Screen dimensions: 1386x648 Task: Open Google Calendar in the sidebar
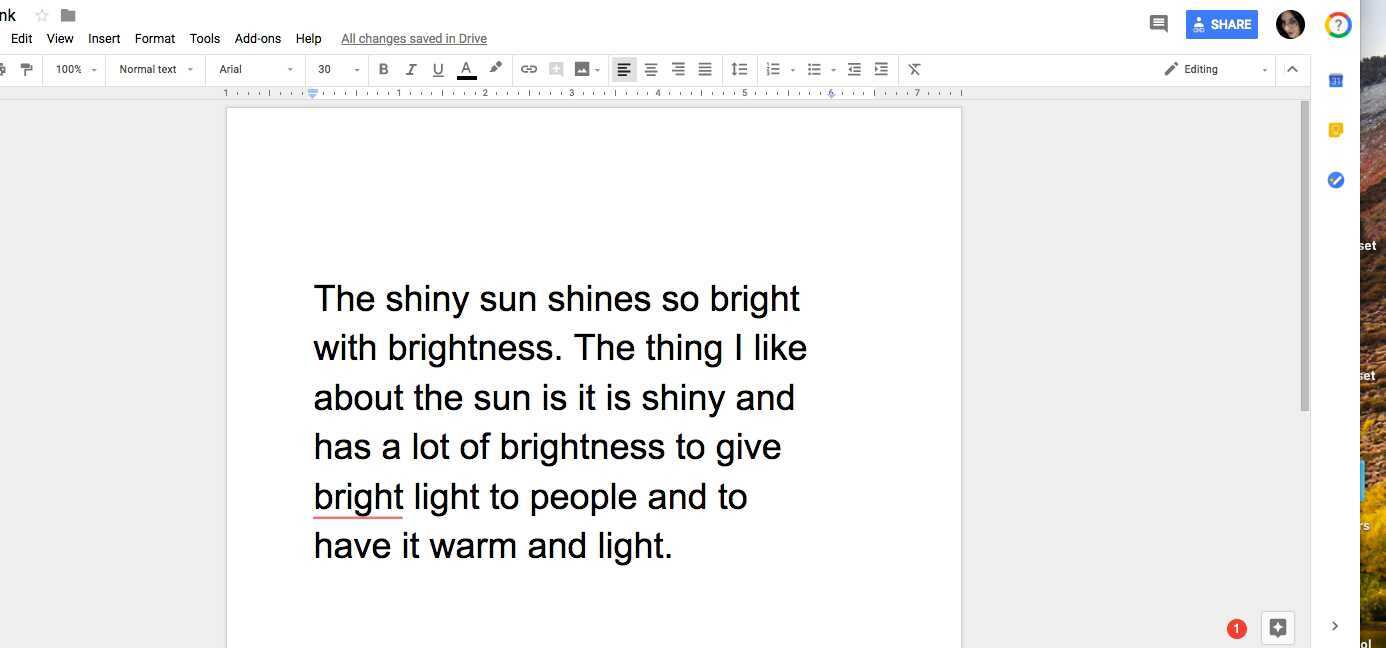(x=1335, y=80)
